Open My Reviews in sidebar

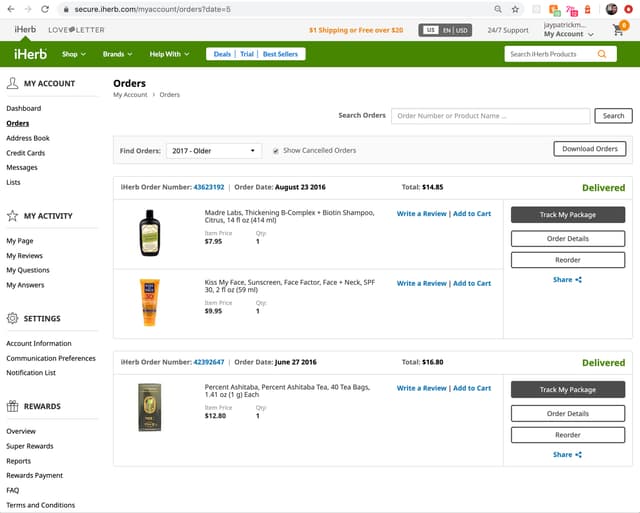[24, 256]
